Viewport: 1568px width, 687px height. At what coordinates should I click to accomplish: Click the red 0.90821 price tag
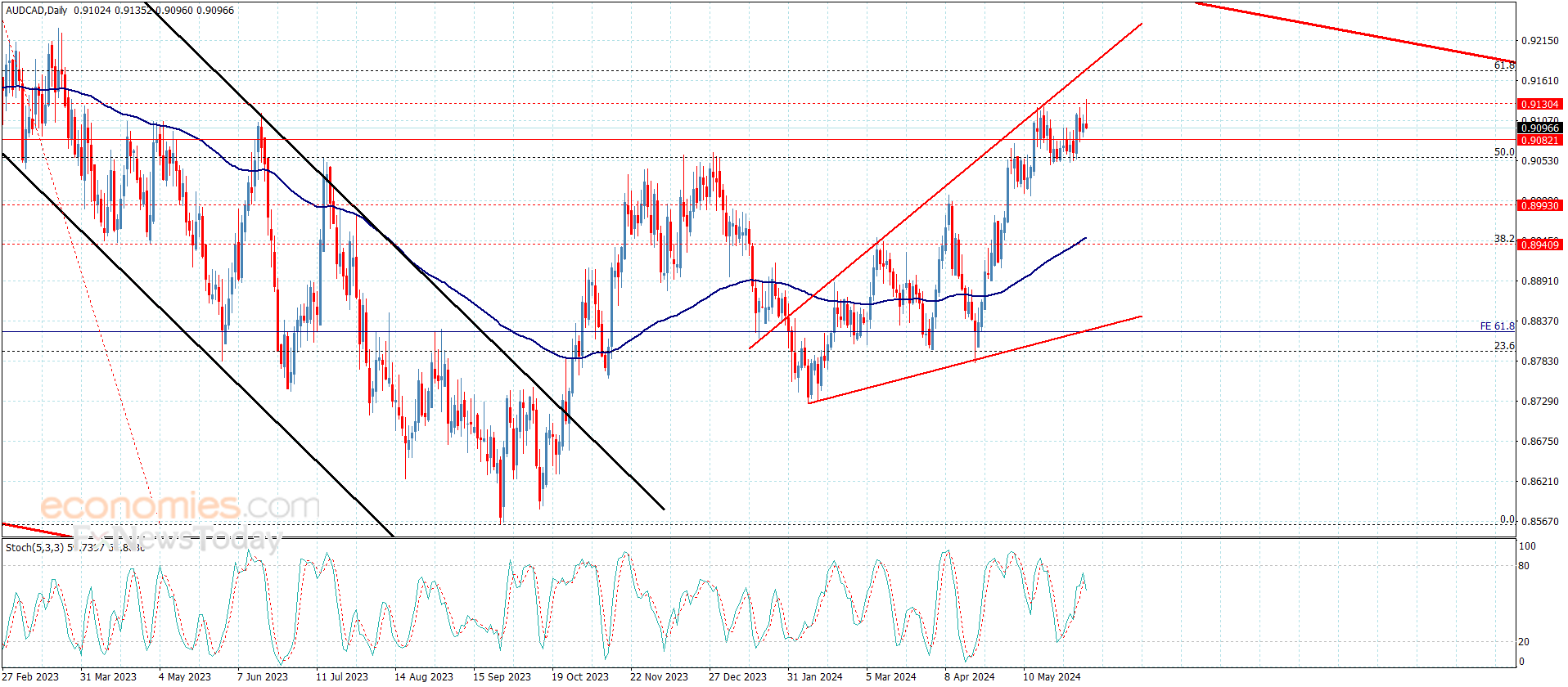[1539, 141]
